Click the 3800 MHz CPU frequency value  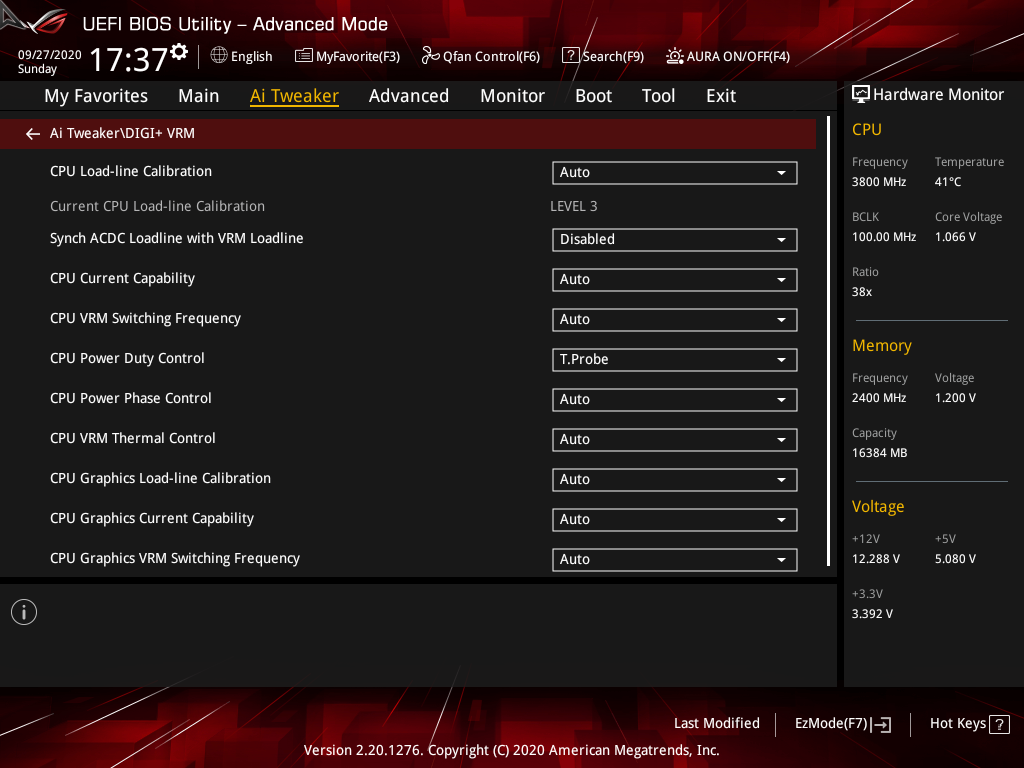878,182
